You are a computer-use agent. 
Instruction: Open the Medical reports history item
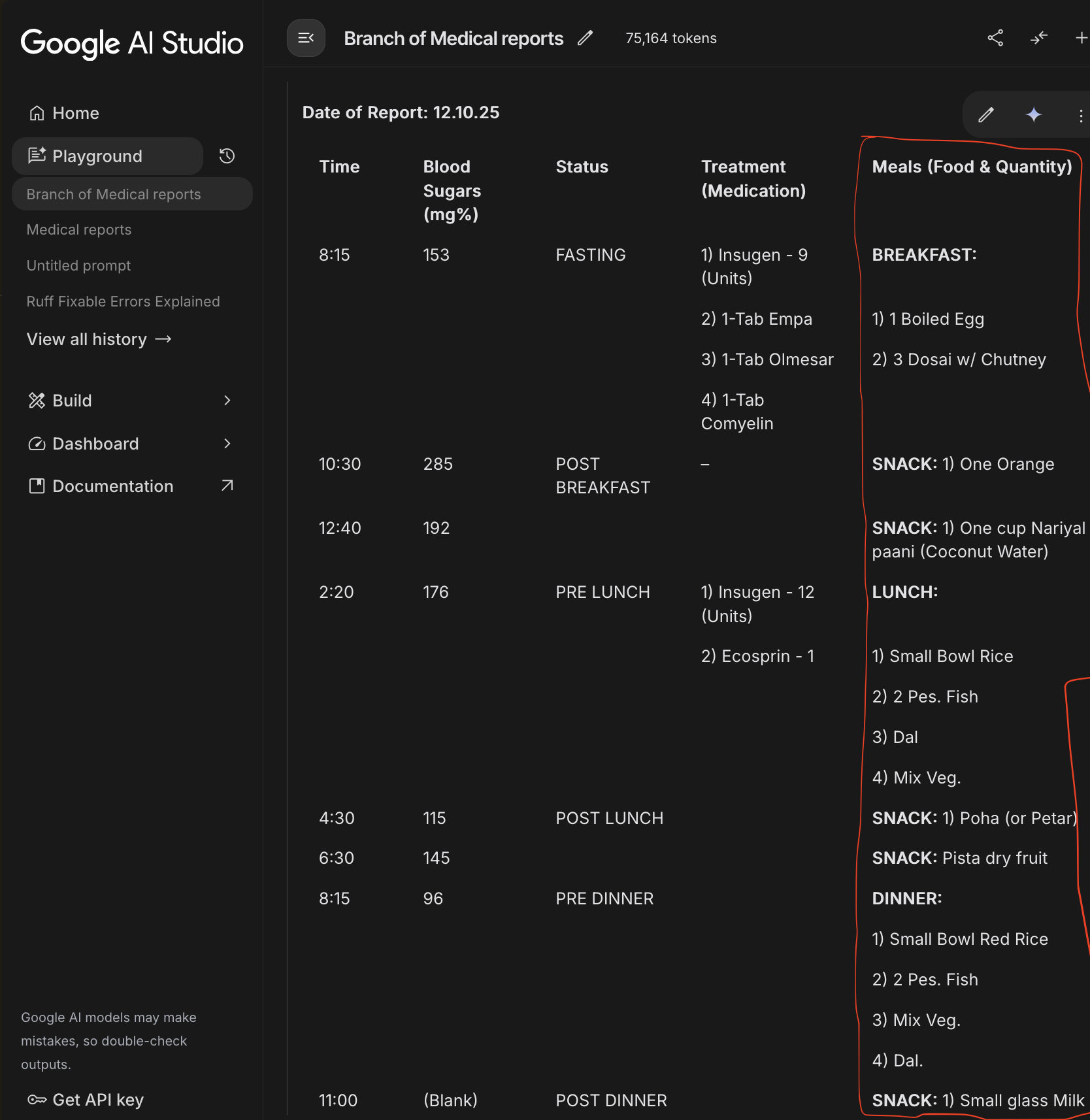(79, 230)
